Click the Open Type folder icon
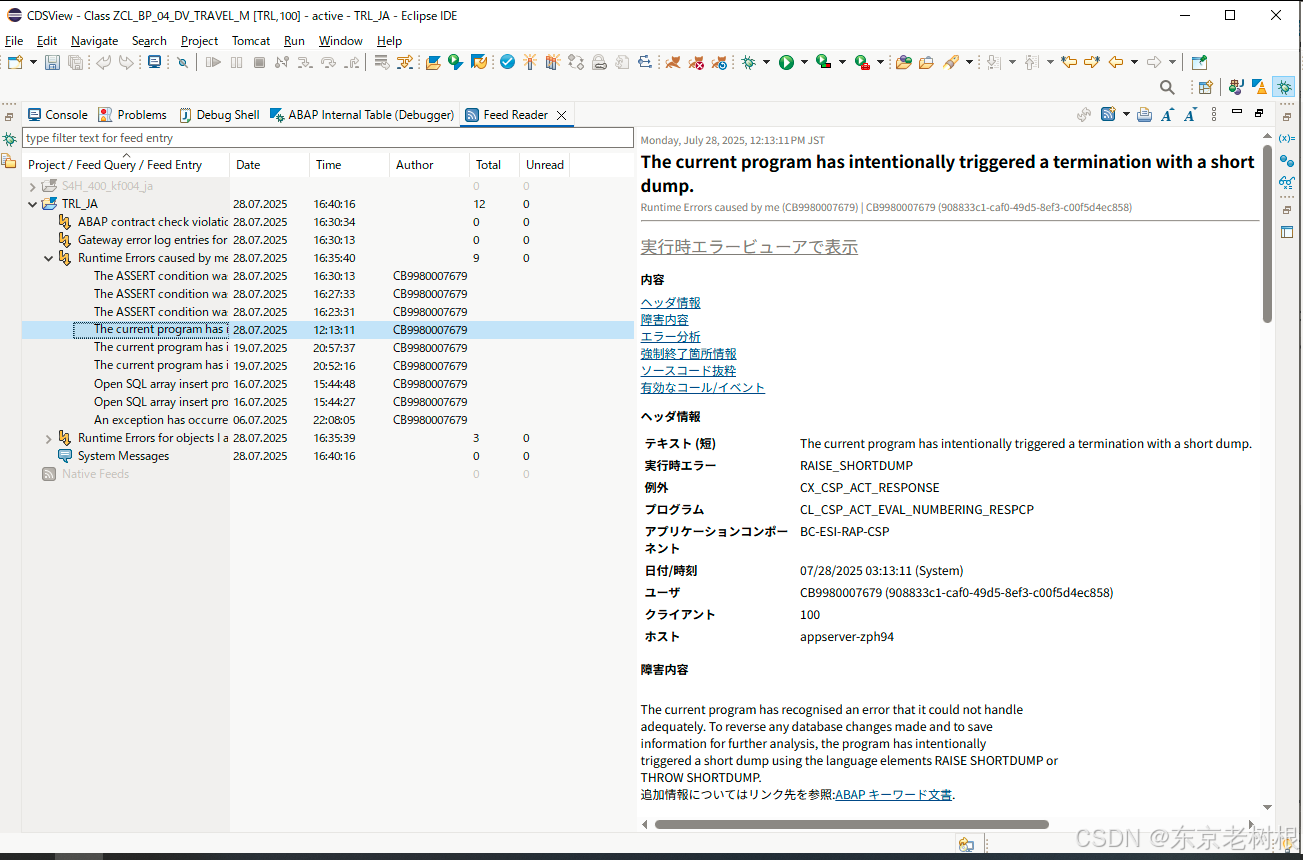This screenshot has height=860, width=1303. tap(904, 62)
